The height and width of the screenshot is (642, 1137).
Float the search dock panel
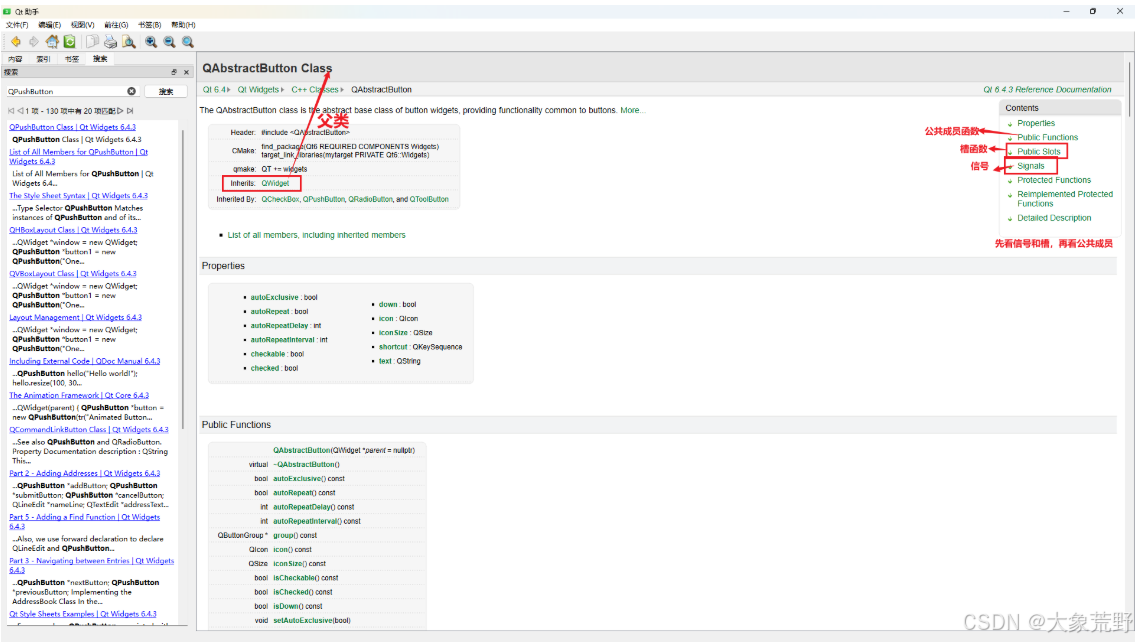pyautogui.click(x=174, y=73)
